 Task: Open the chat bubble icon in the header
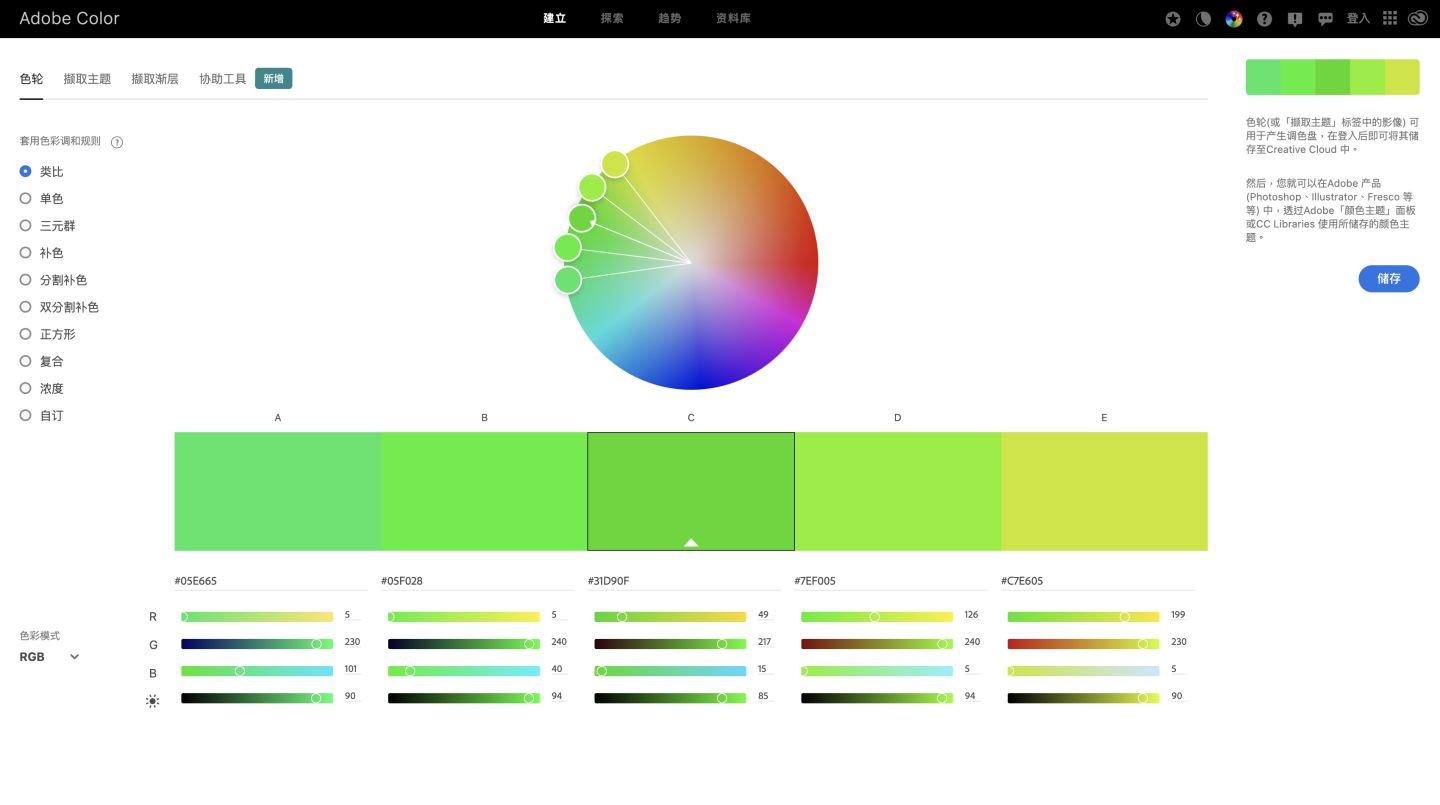[1325, 18]
